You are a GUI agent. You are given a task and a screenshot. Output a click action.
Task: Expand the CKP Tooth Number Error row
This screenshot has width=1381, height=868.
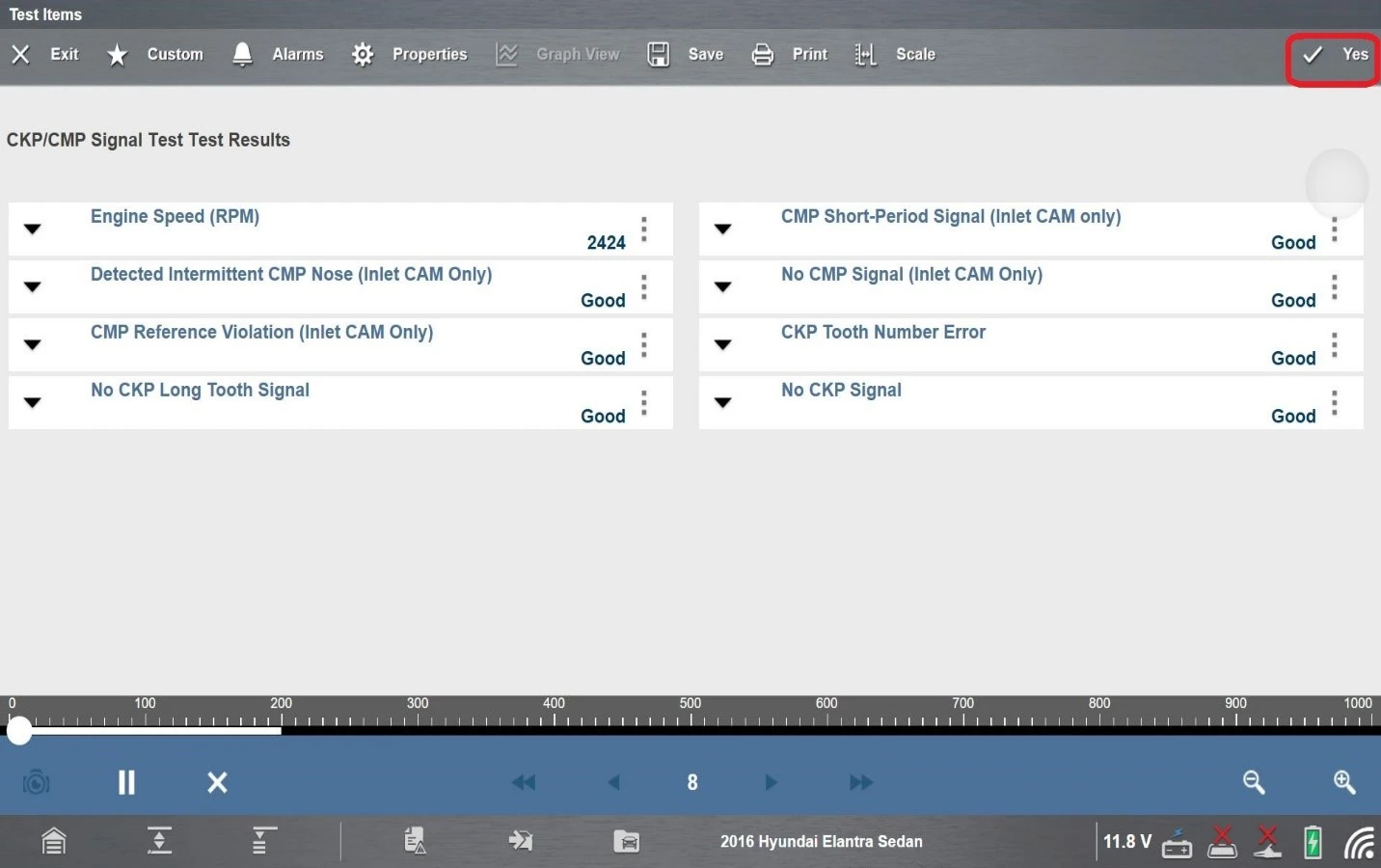point(723,345)
